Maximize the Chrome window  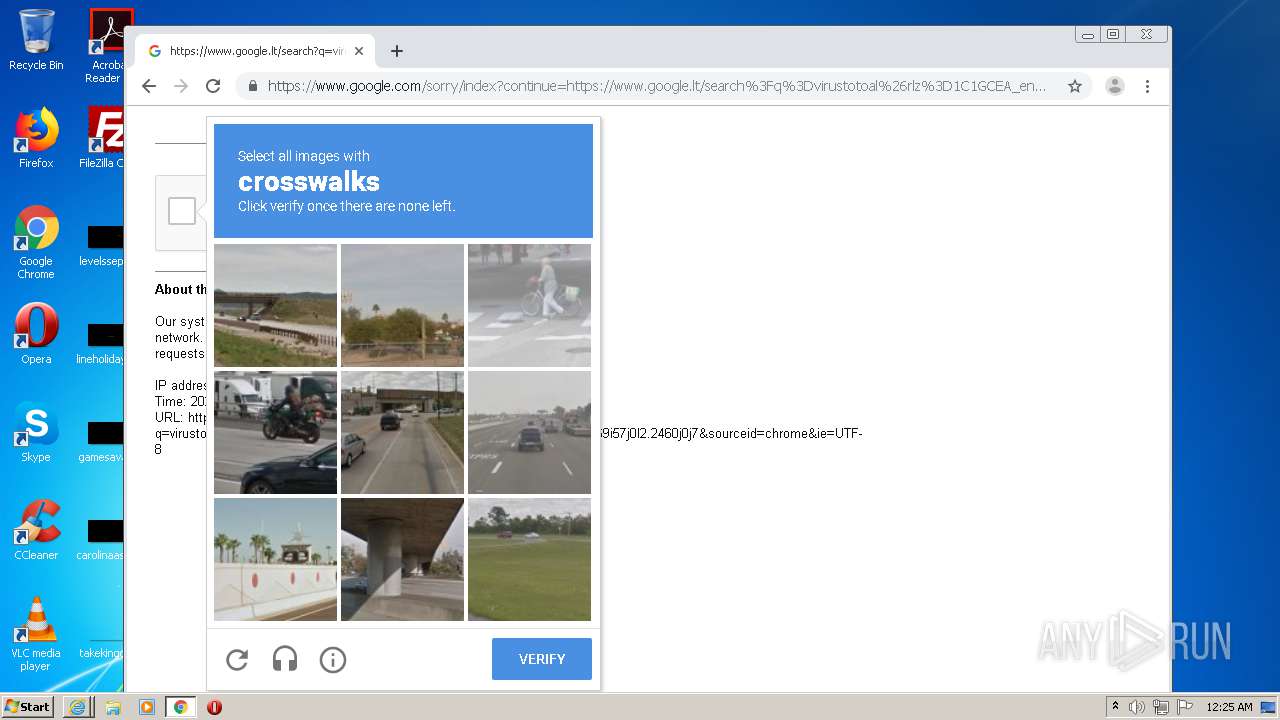click(x=1112, y=34)
